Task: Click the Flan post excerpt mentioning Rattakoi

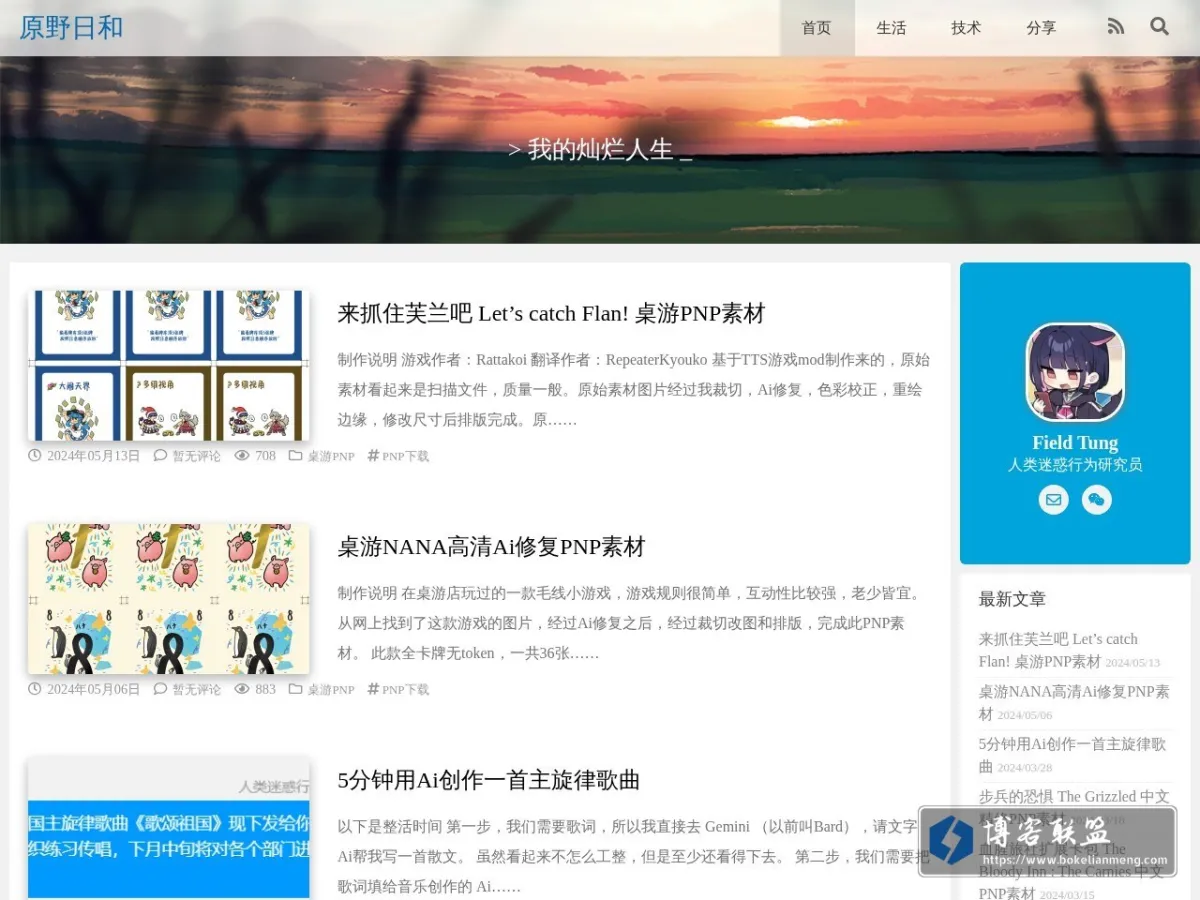Action: tap(634, 390)
